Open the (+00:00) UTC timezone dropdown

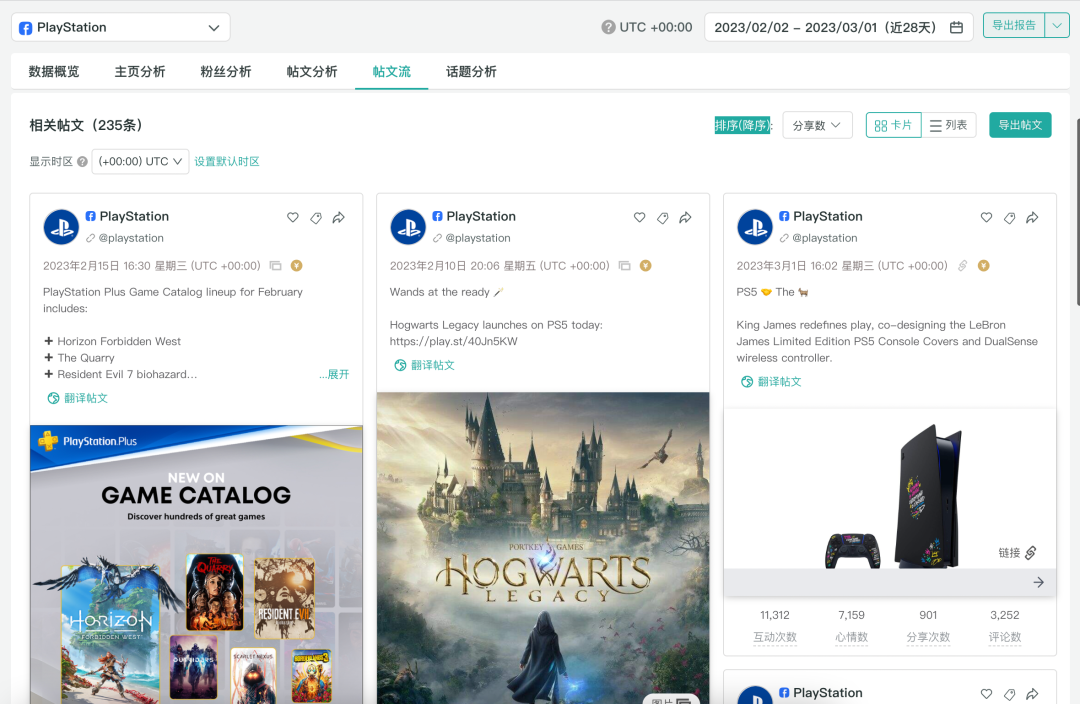(x=140, y=160)
